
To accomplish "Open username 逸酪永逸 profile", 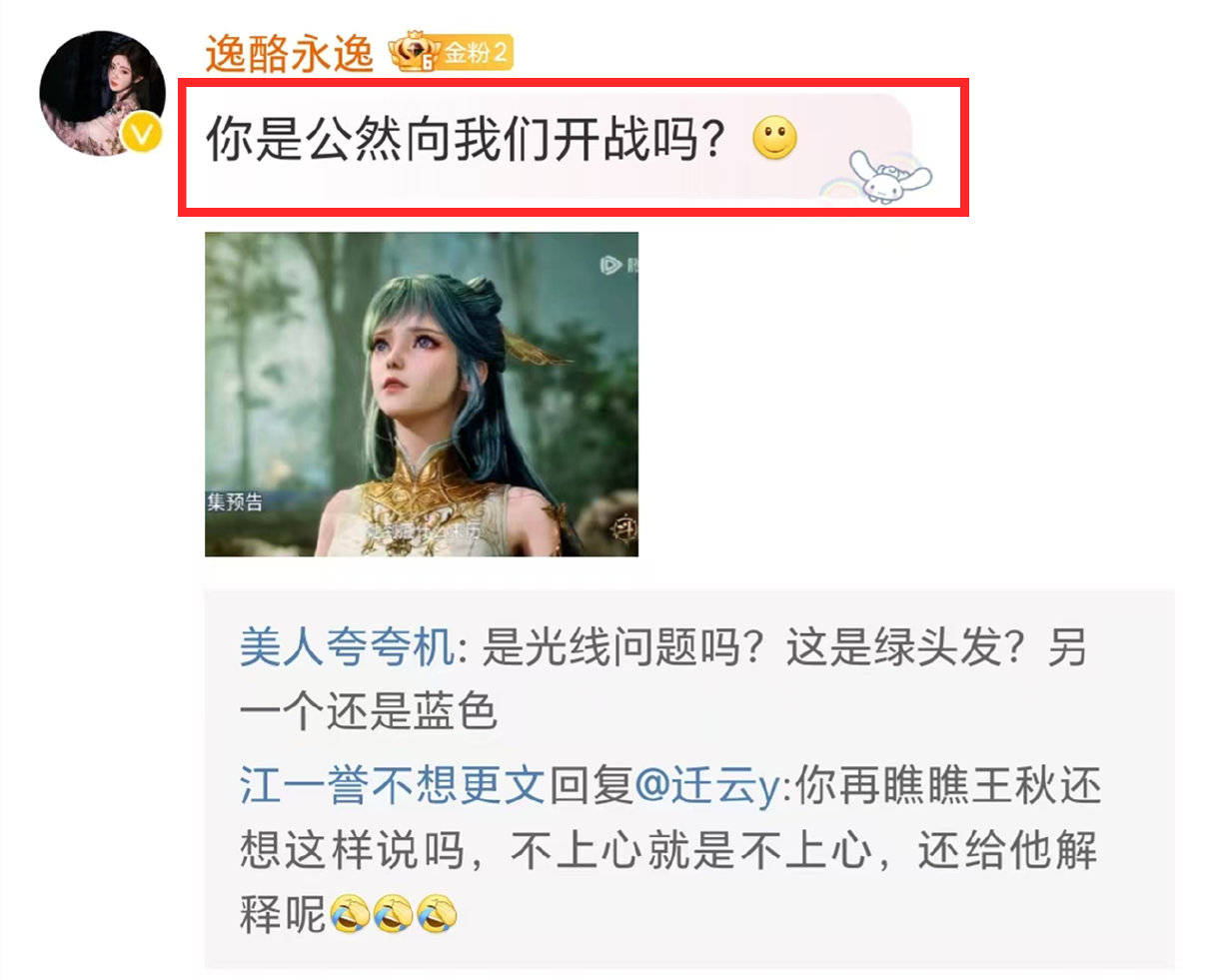I will coord(289,53).
